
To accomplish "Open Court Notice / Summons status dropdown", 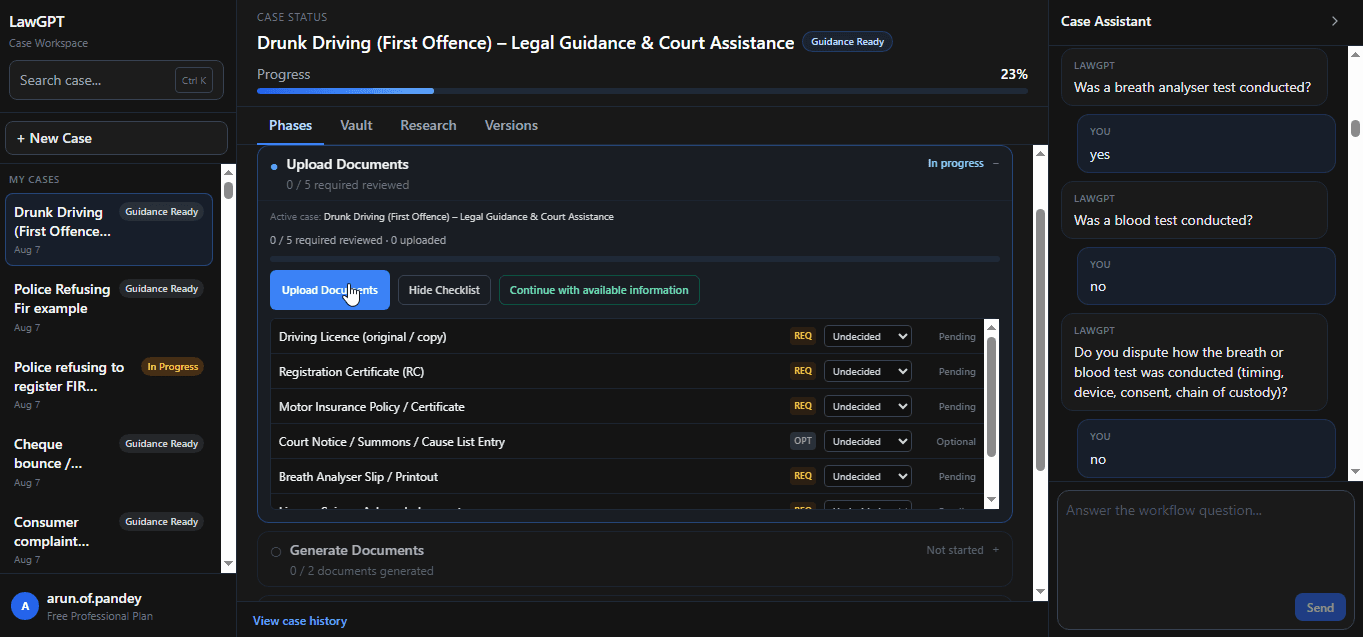I will (868, 441).
